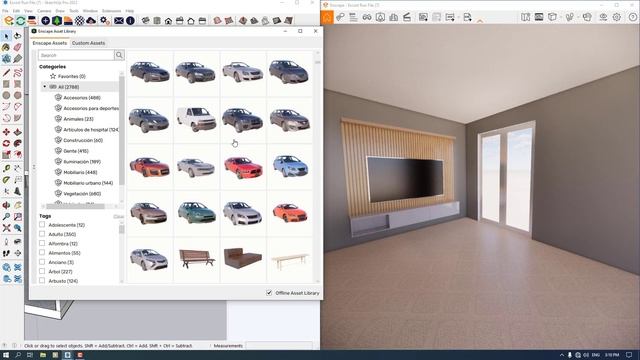The width and height of the screenshot is (640, 360).
Task: Click the Asset Library search field
Action: point(76,55)
